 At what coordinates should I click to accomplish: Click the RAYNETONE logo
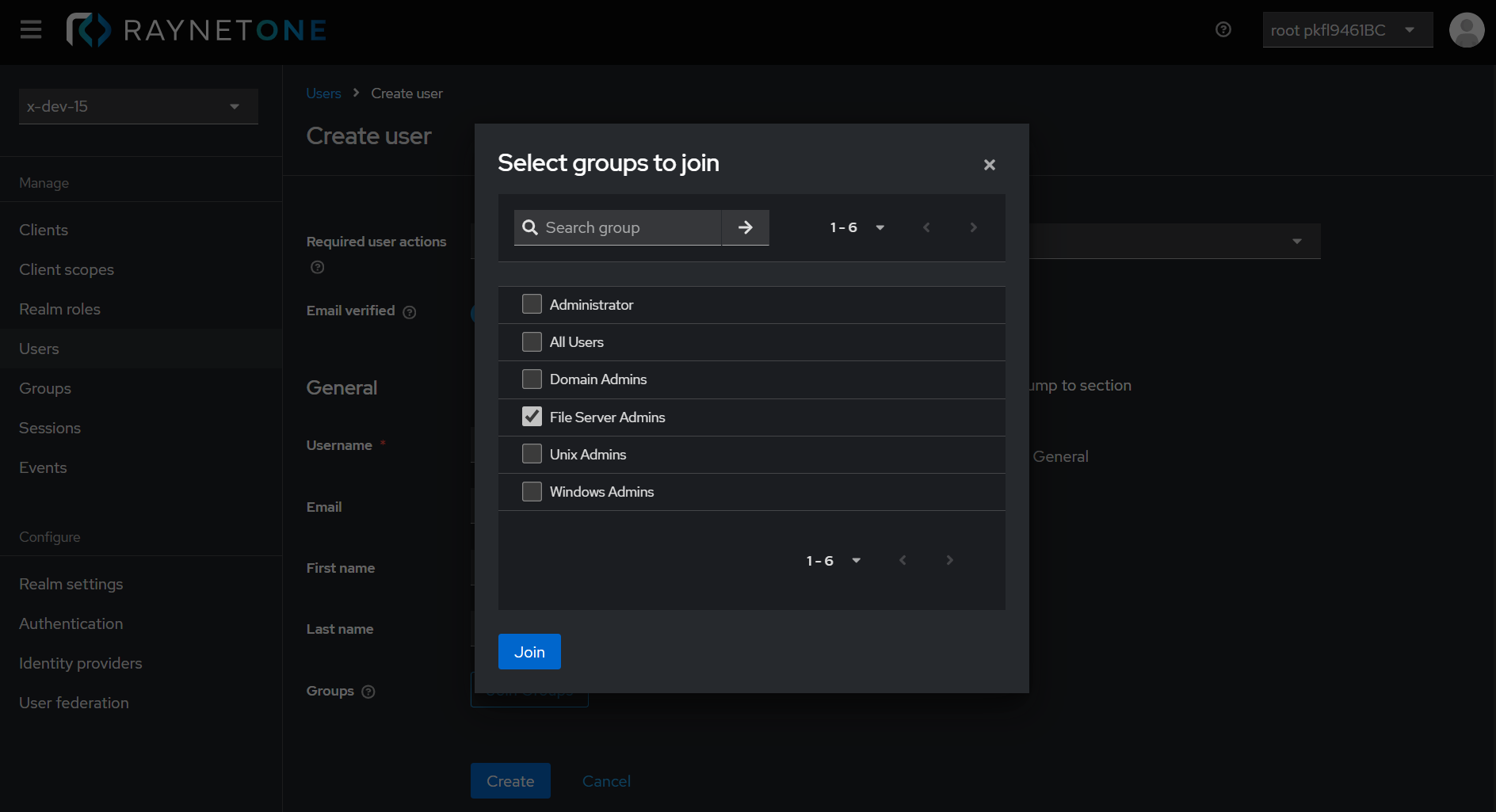pos(196,30)
